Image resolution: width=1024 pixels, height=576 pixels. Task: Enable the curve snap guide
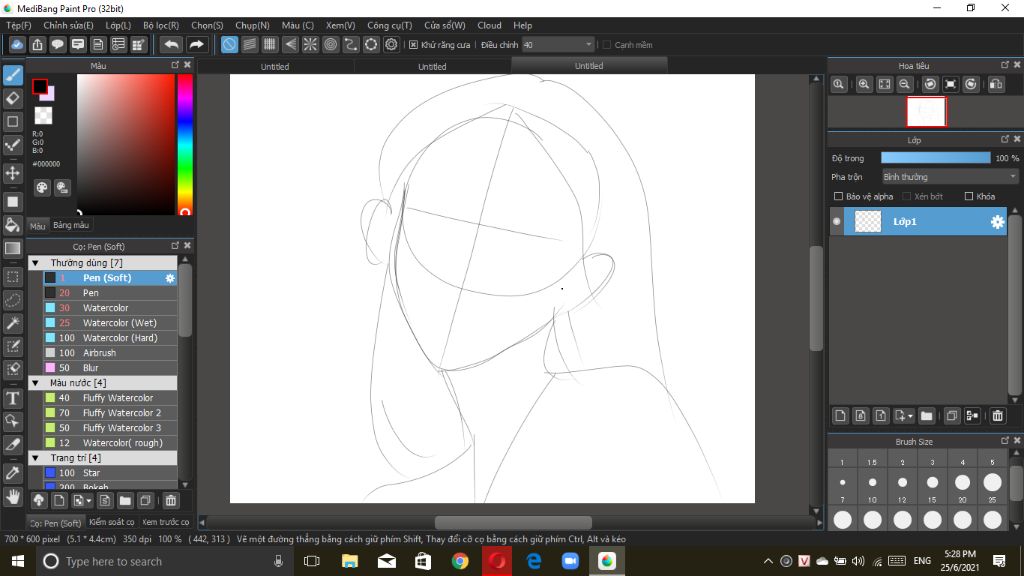click(351, 44)
